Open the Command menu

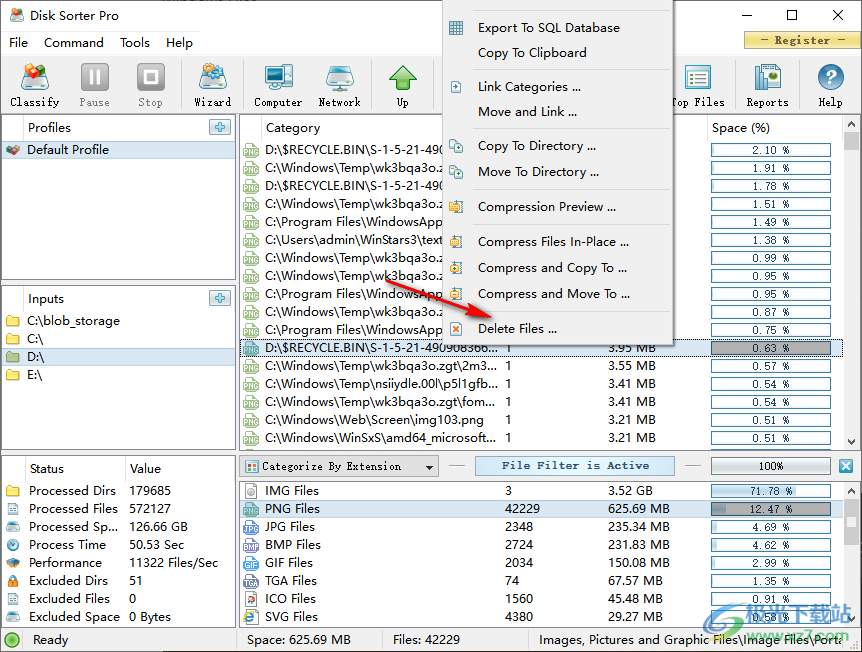pos(74,43)
